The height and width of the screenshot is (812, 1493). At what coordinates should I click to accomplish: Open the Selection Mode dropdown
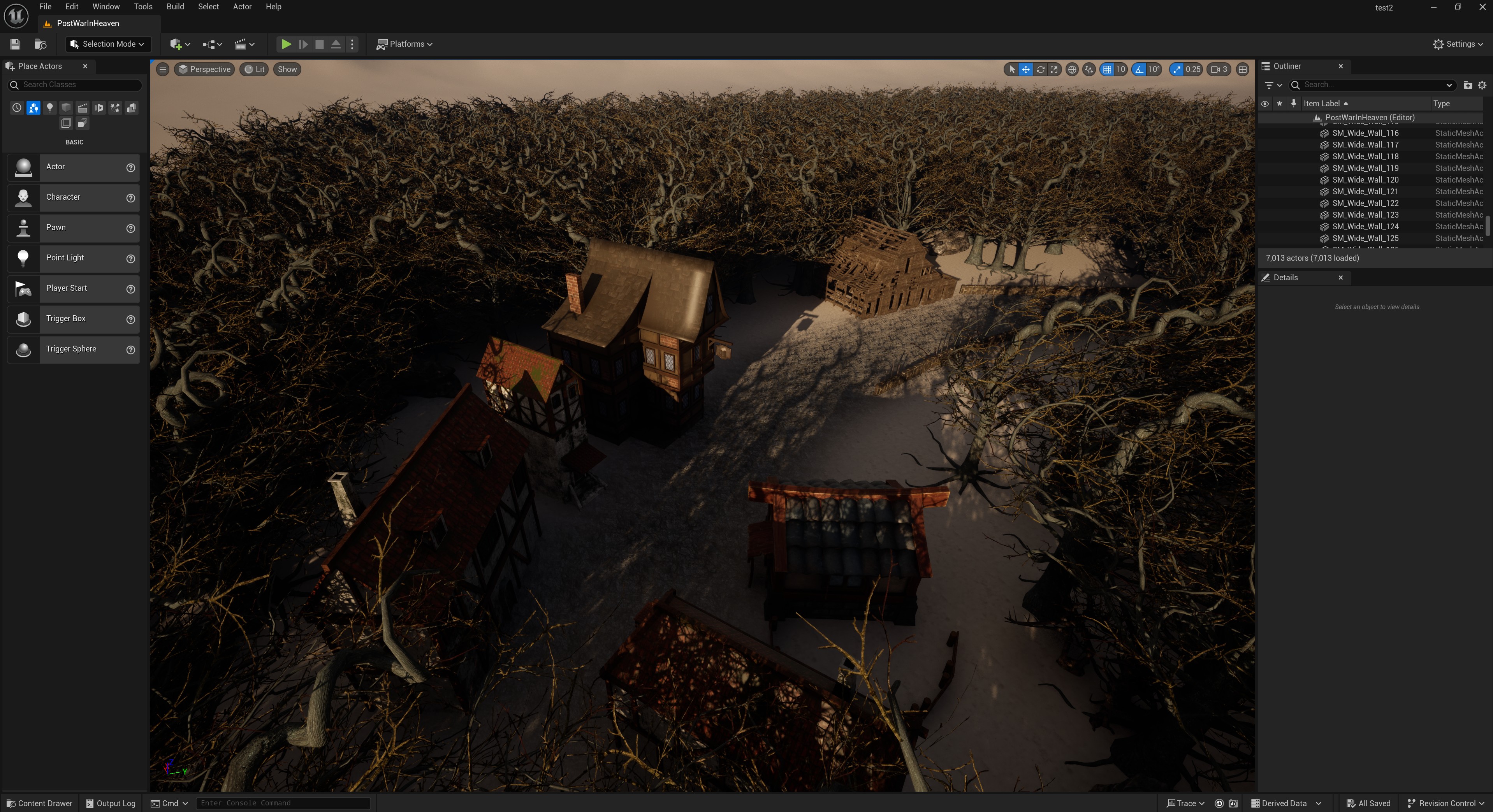coord(108,44)
